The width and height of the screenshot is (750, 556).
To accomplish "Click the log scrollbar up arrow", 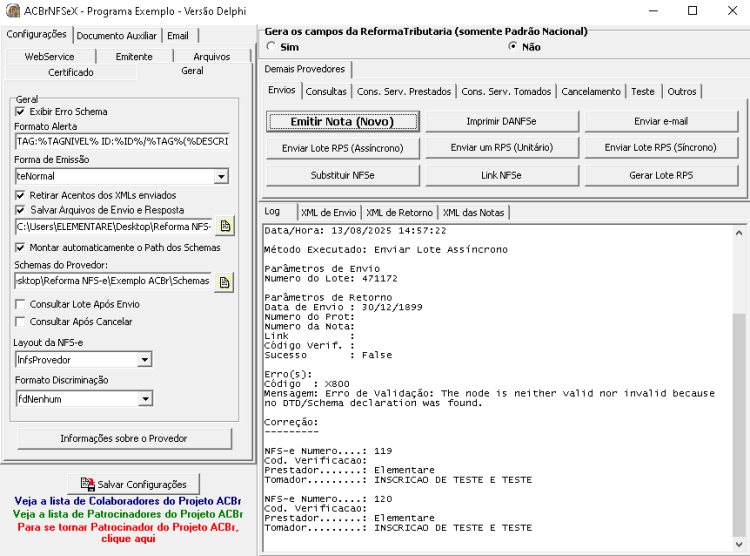I will pos(739,233).
